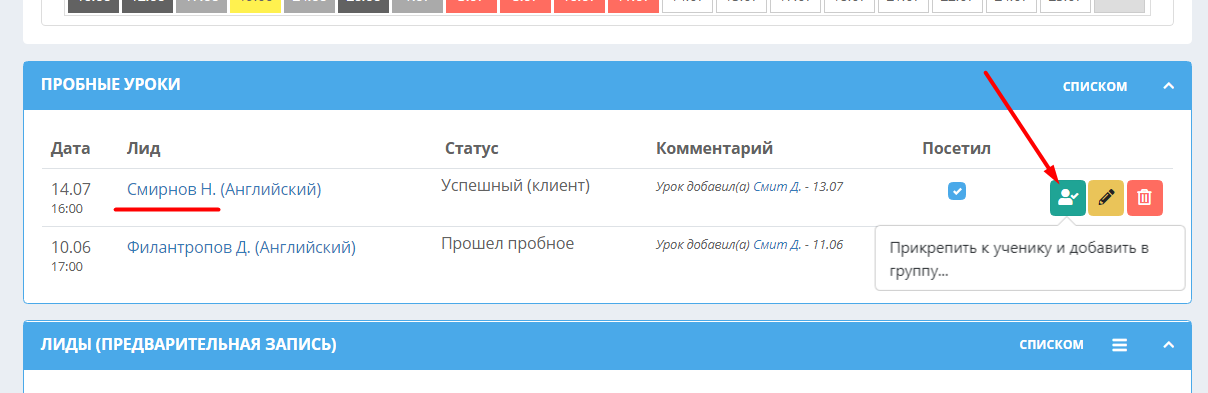This screenshot has width=1208, height=393.
Task: Collapse the Лиды (предварительная запись) panel
Action: (1168, 345)
